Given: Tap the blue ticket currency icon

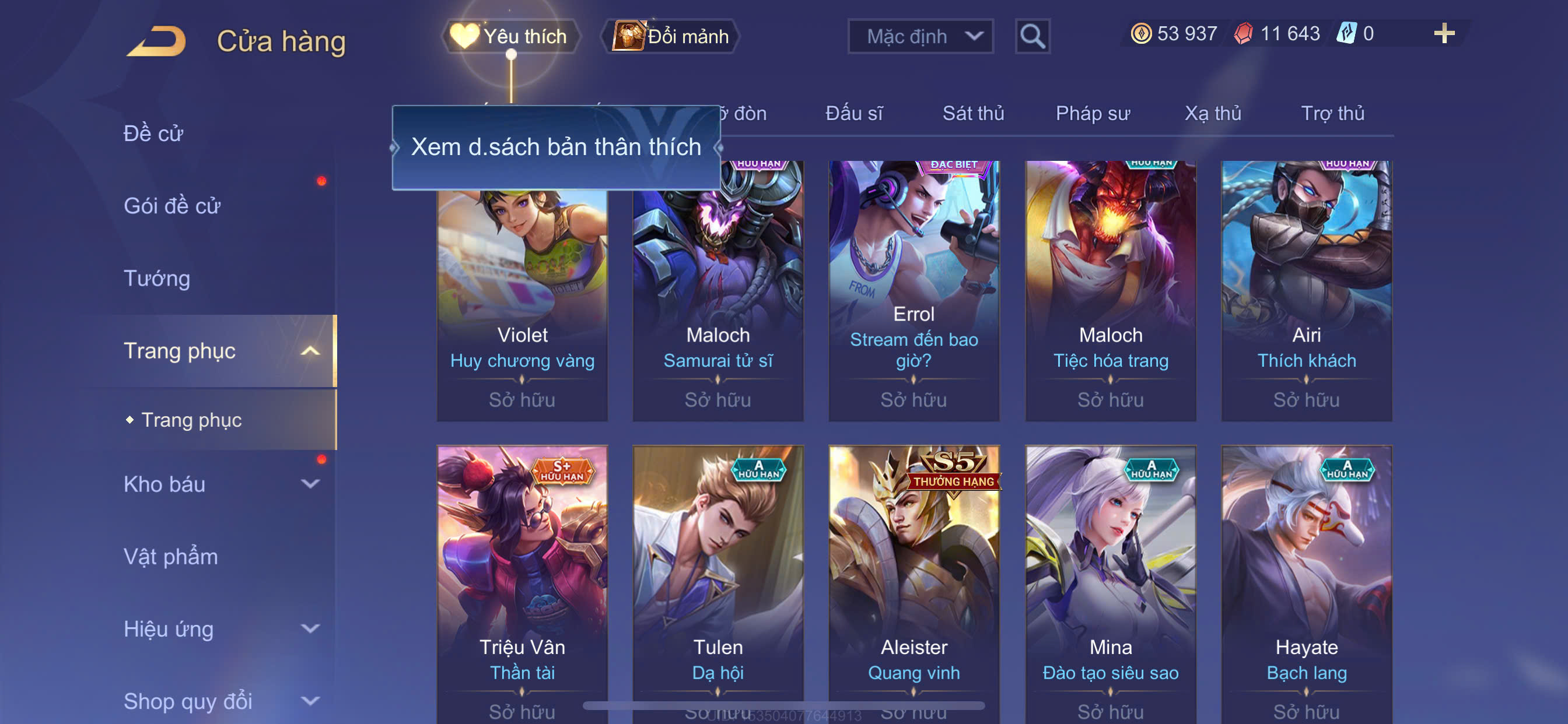Looking at the screenshot, I should pos(1346,33).
